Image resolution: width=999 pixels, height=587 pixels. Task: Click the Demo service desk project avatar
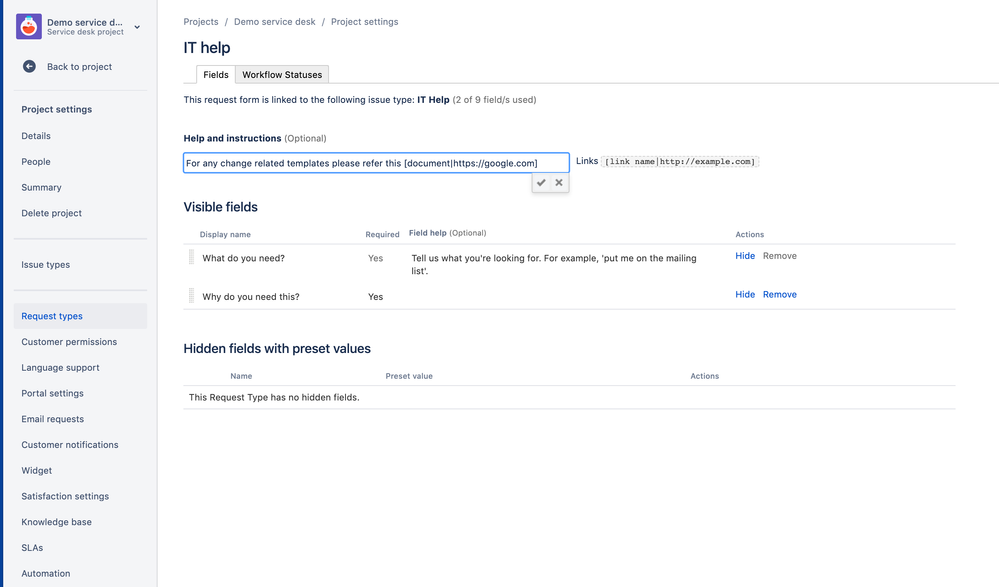pyautogui.click(x=29, y=27)
